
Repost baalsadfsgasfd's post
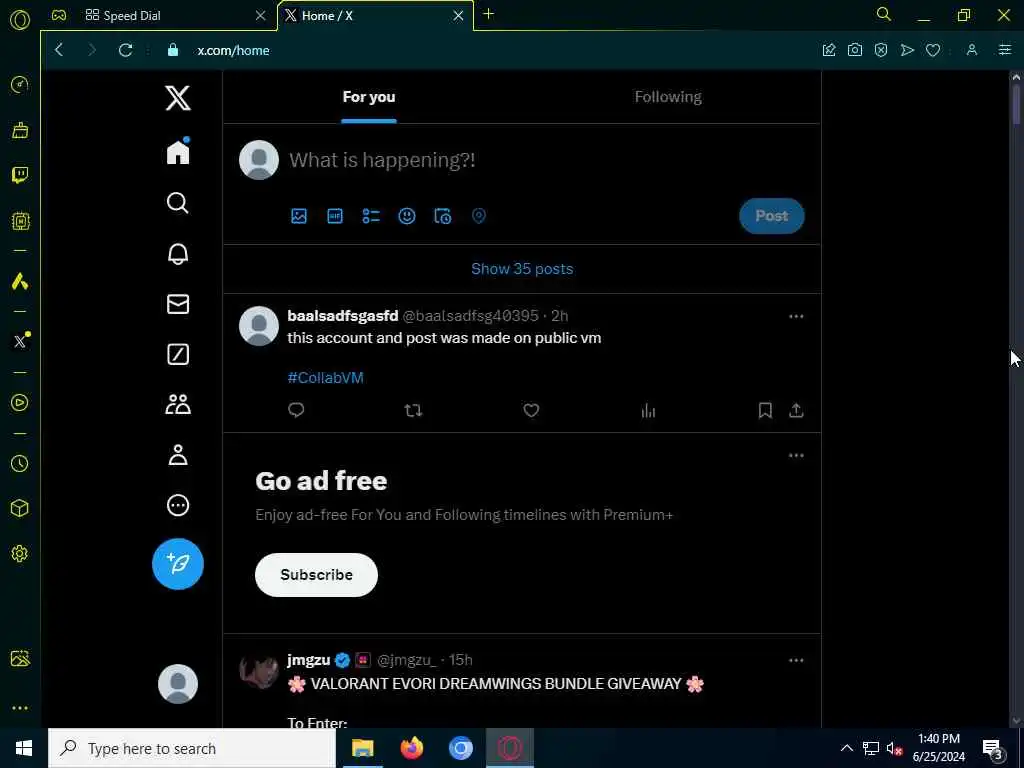(413, 410)
